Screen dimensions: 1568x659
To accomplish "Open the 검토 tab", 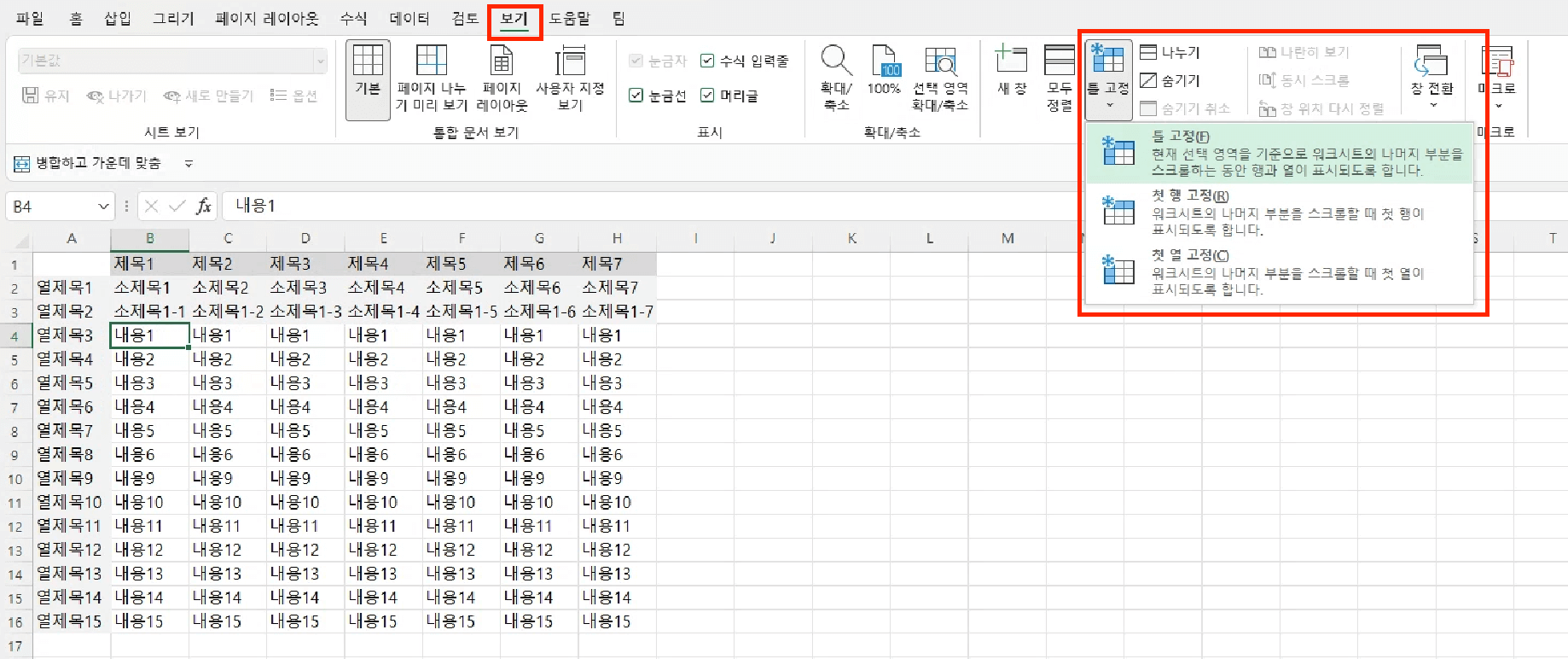I will point(465,19).
